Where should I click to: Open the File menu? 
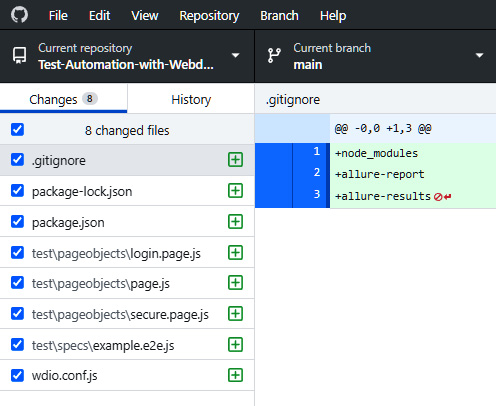tap(58, 15)
